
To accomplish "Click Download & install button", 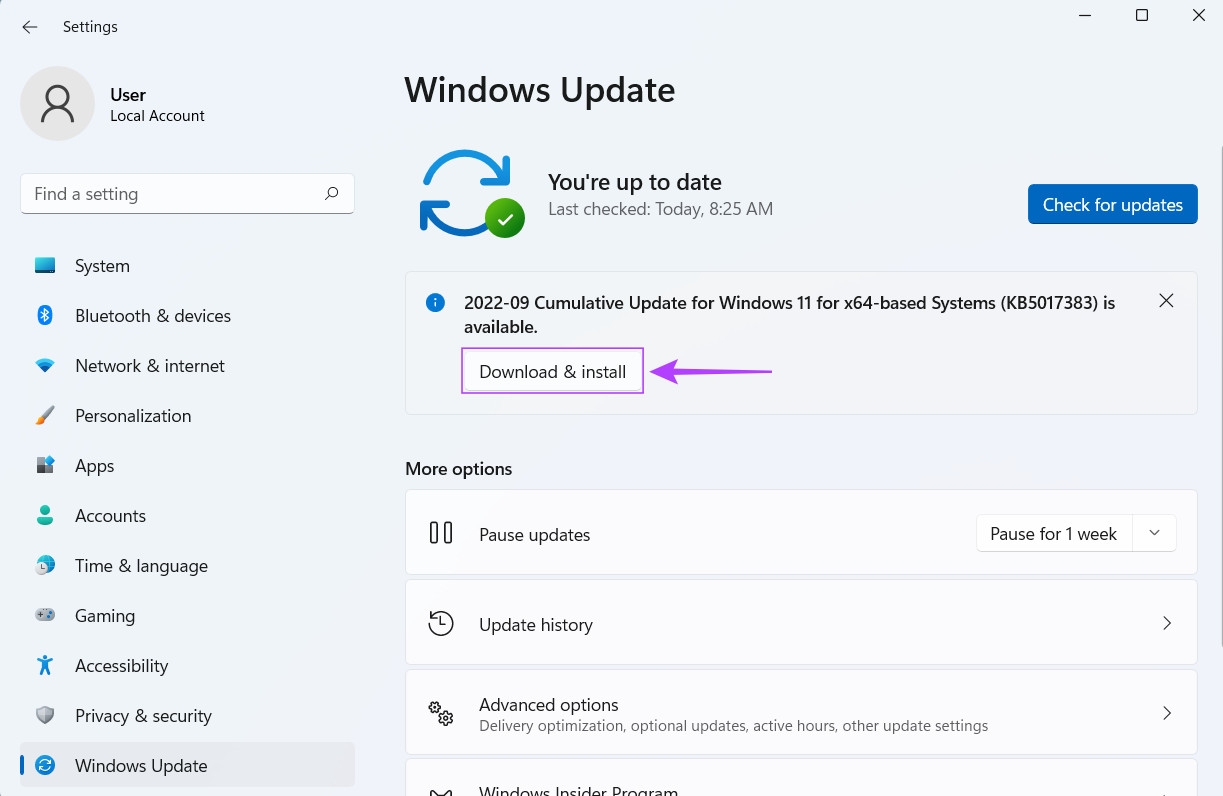I will pyautogui.click(x=552, y=371).
